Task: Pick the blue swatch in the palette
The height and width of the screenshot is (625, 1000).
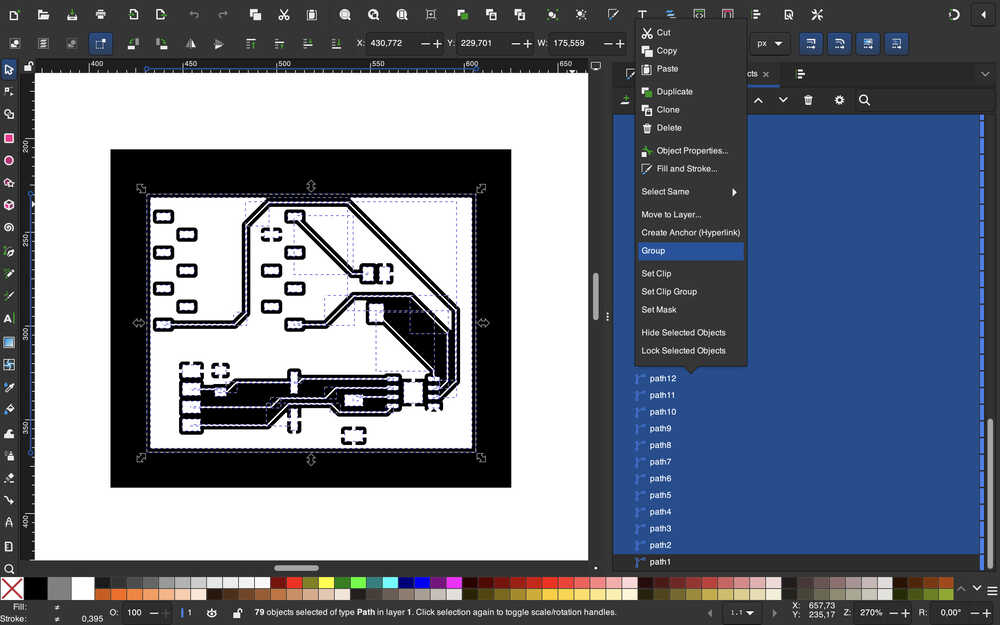Action: click(422, 583)
